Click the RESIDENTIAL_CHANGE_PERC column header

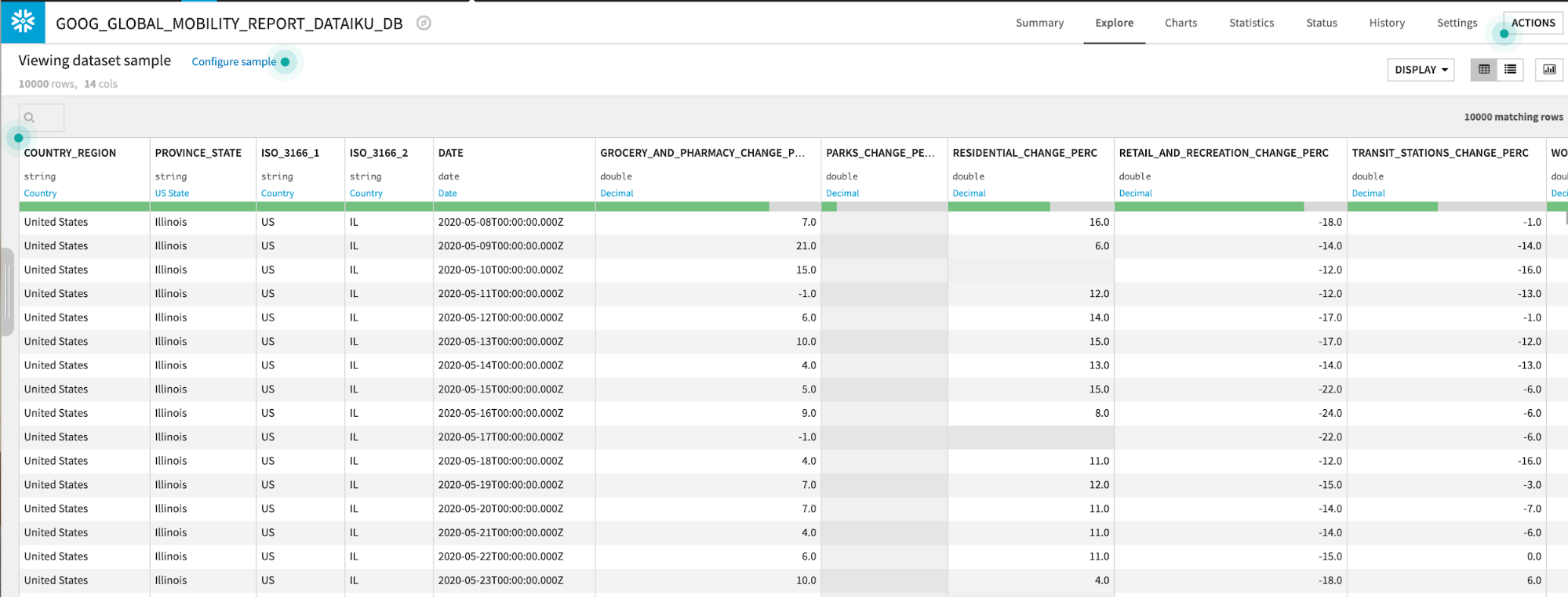(x=1024, y=153)
